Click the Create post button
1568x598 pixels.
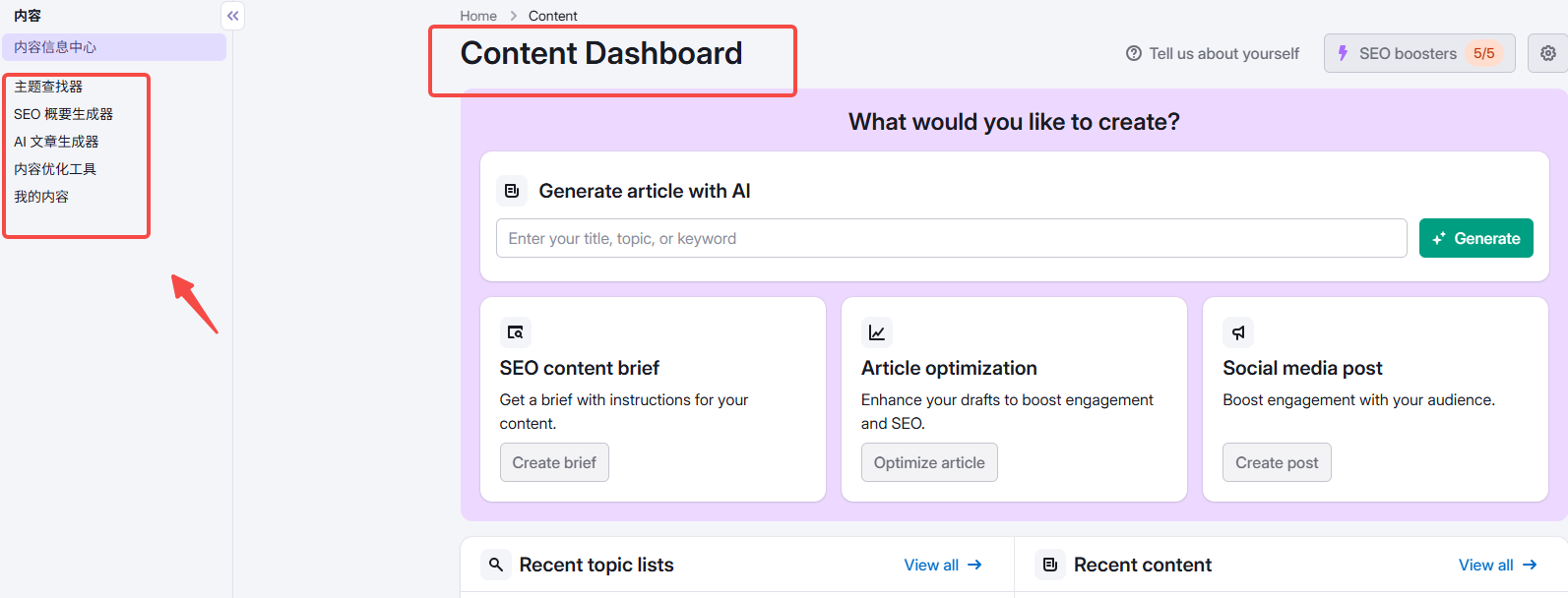[1276, 462]
